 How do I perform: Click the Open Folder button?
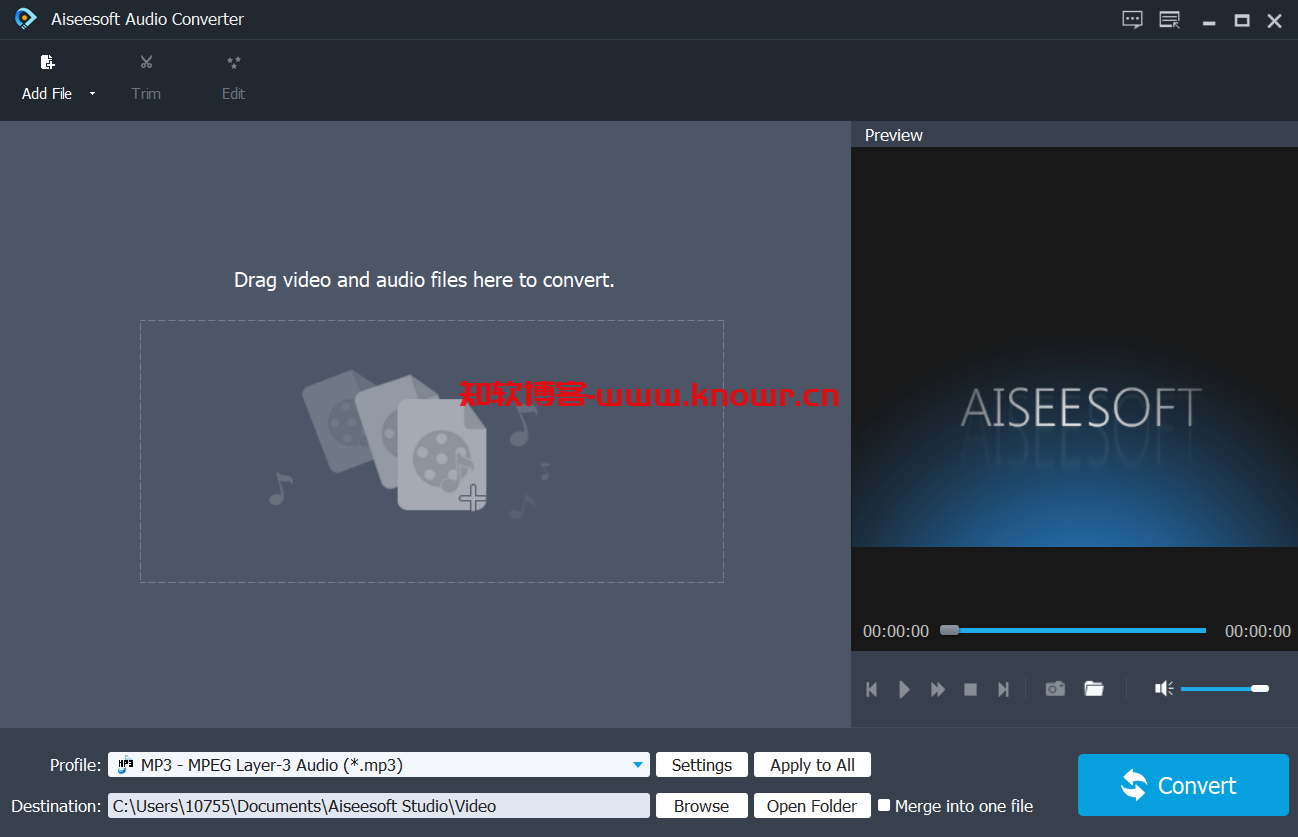coord(812,806)
